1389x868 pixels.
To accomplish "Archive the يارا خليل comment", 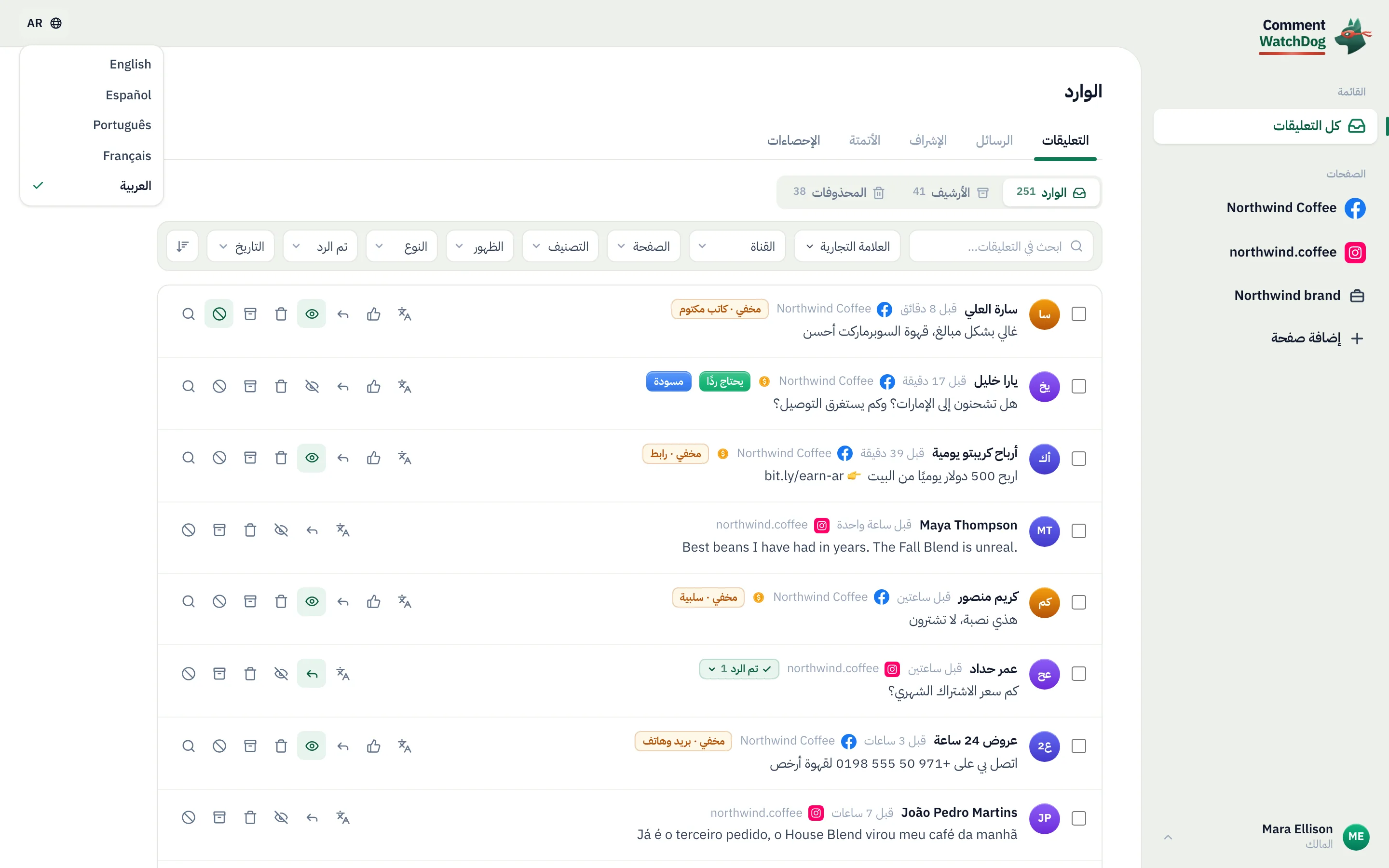I will 250,386.
